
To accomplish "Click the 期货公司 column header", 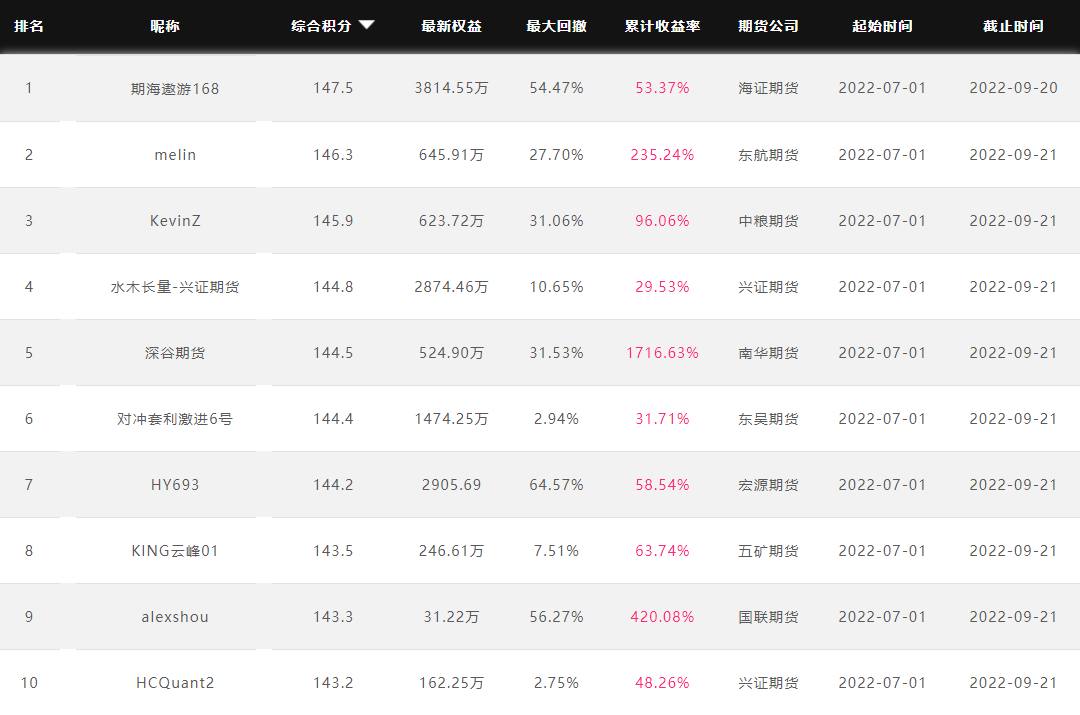I will [769, 26].
